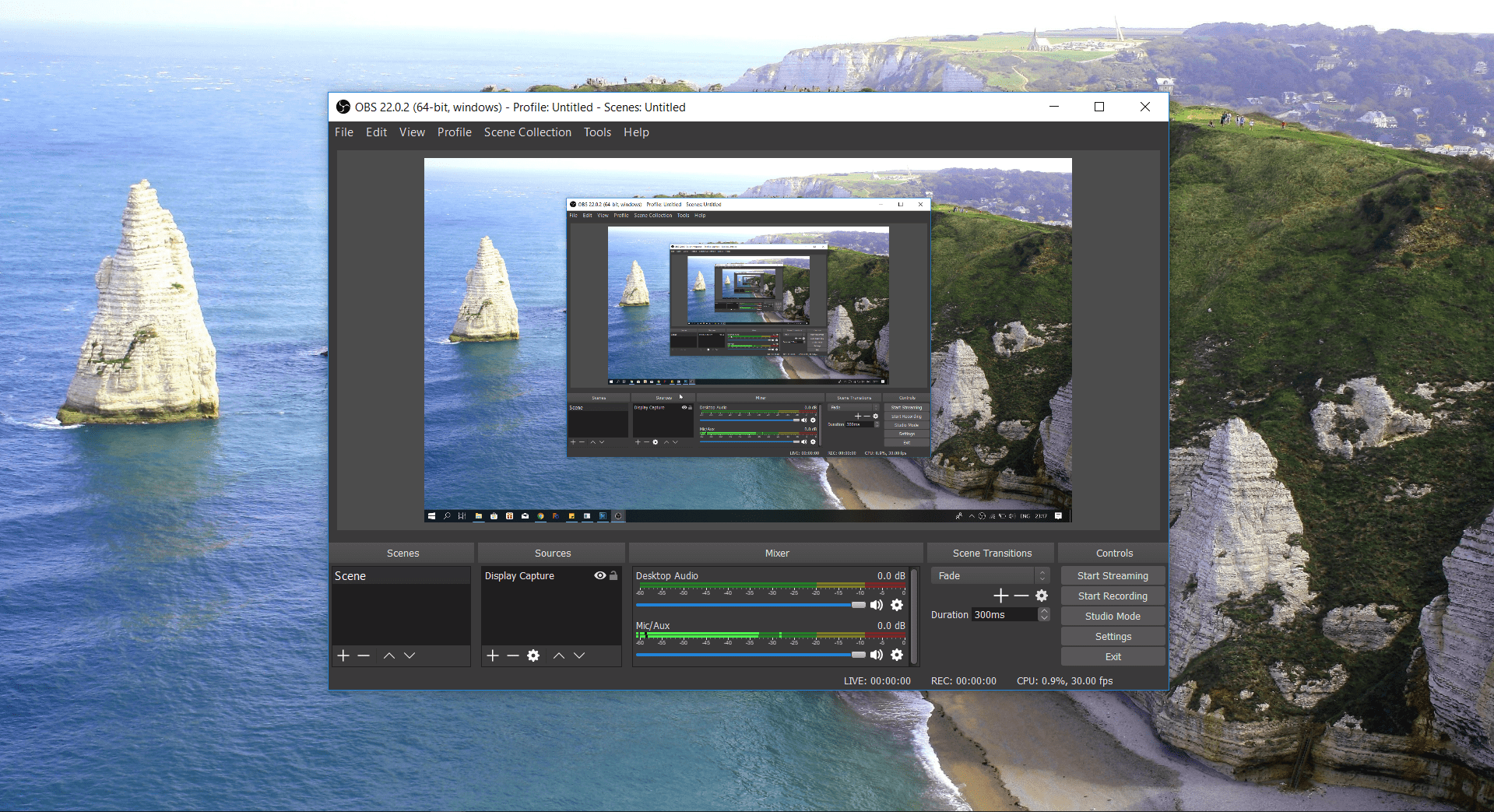Move scene down in Scenes list

[410, 656]
